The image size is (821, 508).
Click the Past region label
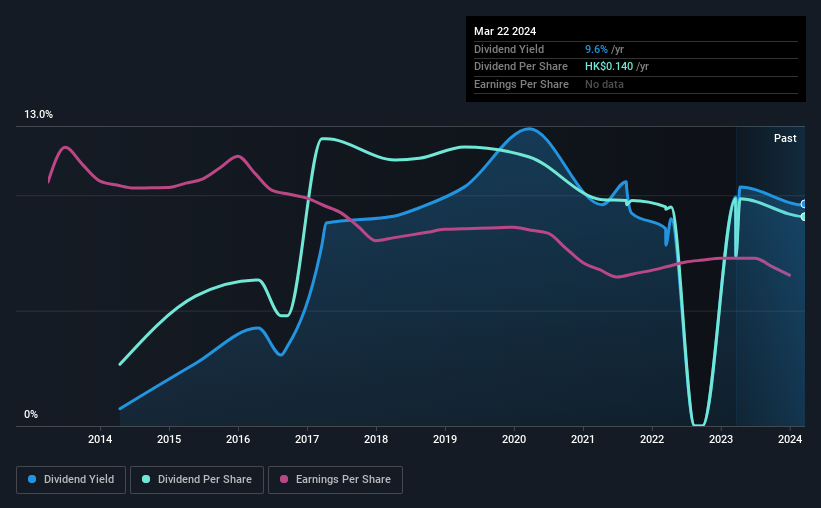[785, 138]
